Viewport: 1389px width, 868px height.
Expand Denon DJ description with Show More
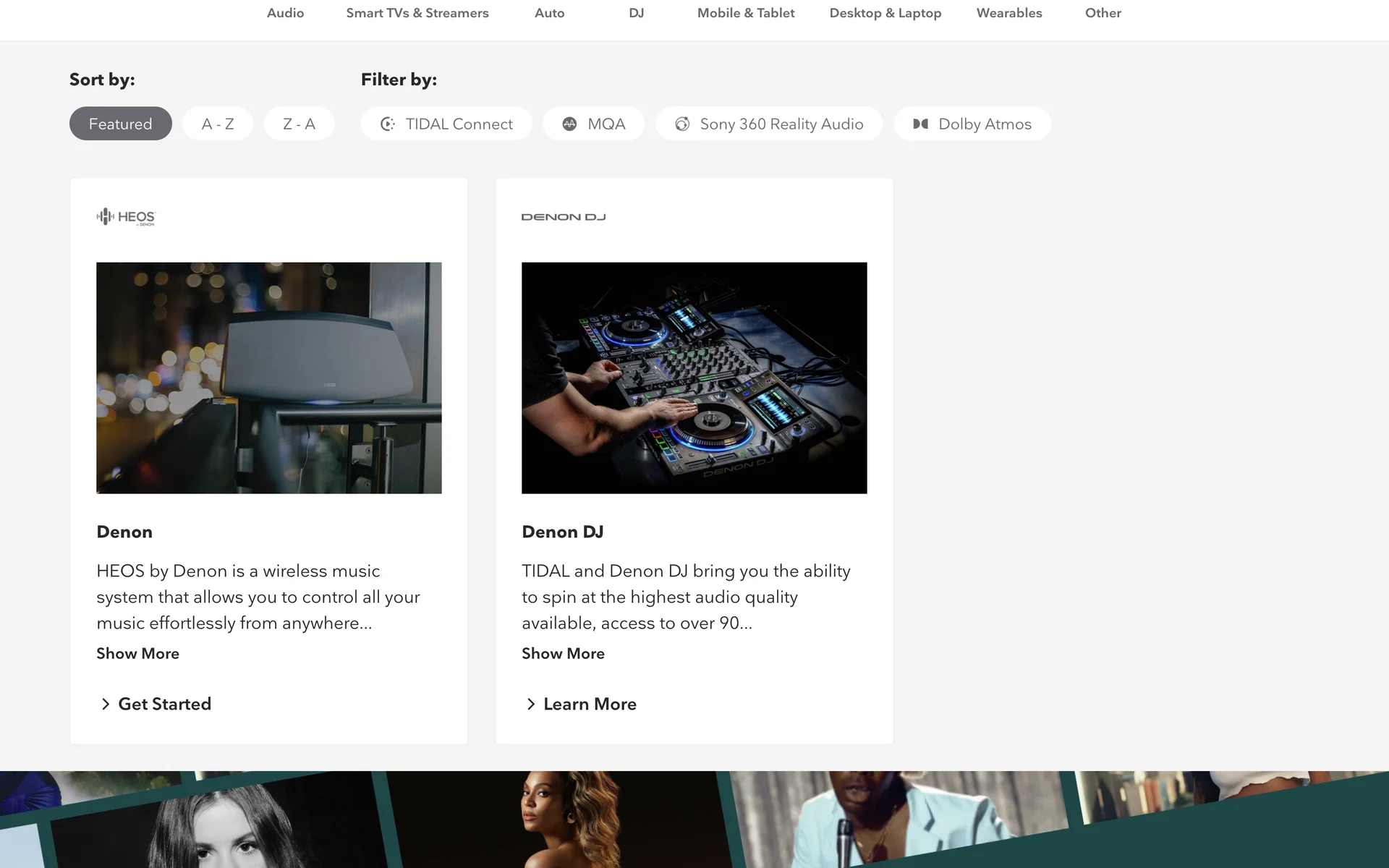563,653
